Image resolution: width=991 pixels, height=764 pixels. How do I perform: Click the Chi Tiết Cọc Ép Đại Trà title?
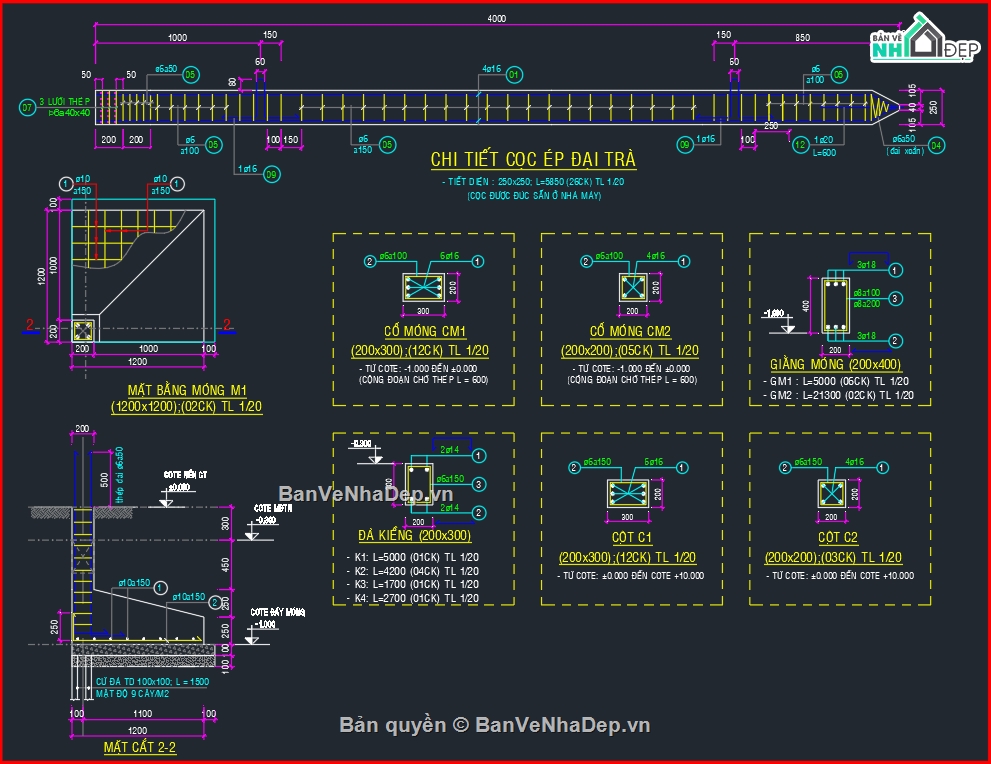point(533,160)
